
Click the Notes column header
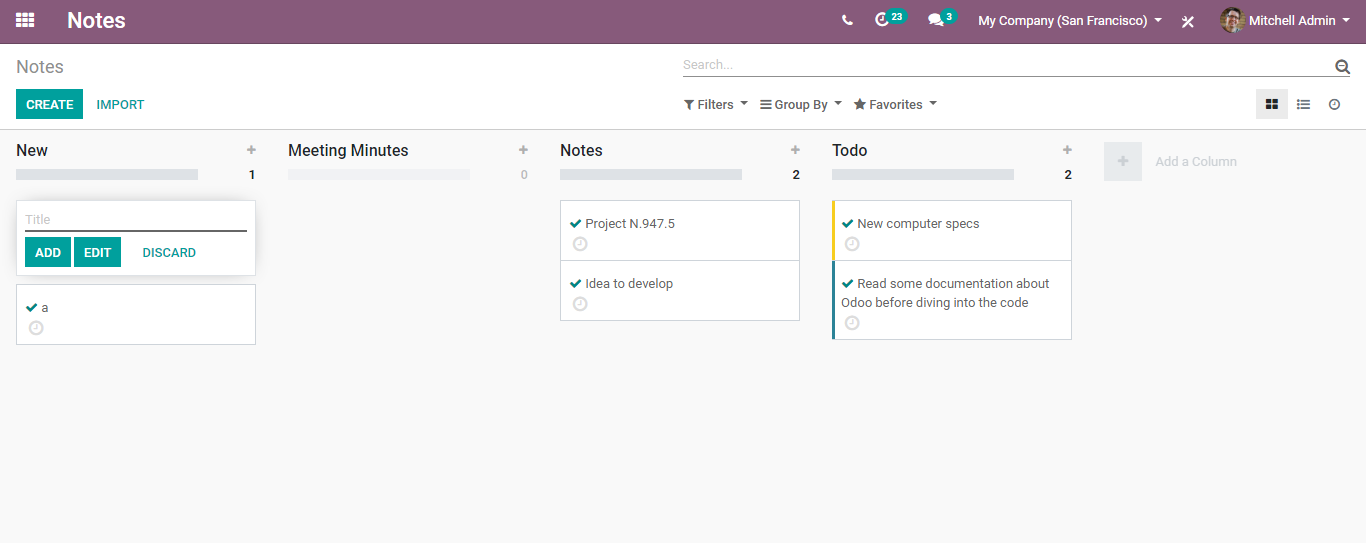[x=581, y=150]
